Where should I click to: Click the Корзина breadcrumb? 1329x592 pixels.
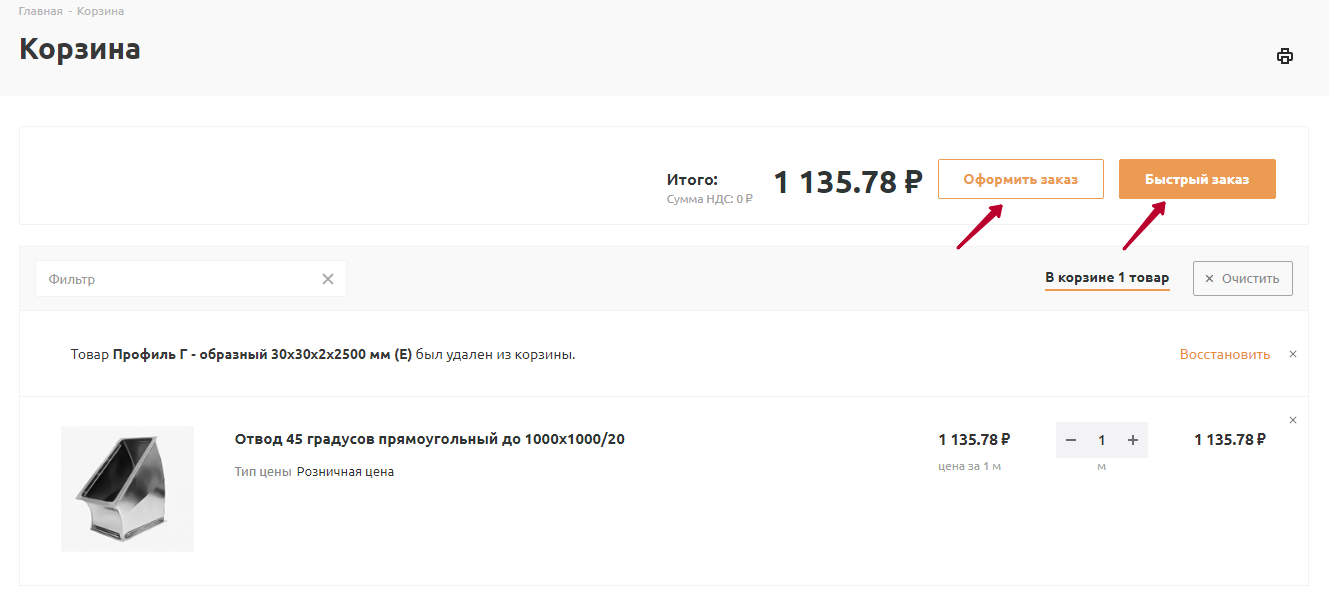[x=100, y=11]
